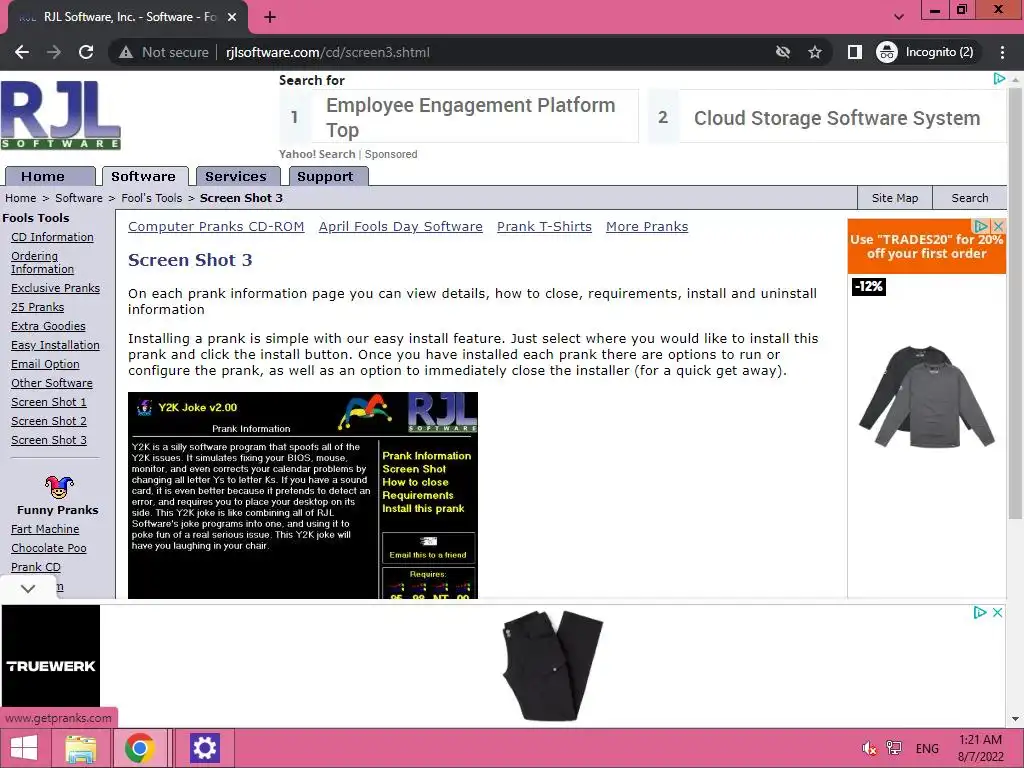Close the bottom TRUEWERK banner ad

point(997,613)
